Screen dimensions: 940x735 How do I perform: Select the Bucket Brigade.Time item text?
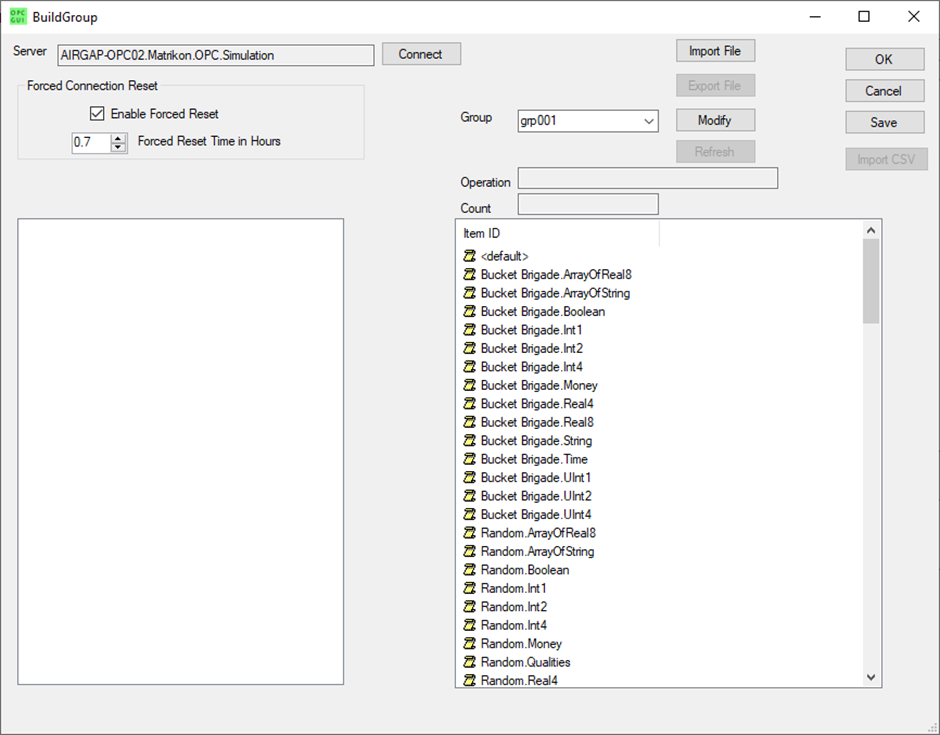(x=534, y=459)
